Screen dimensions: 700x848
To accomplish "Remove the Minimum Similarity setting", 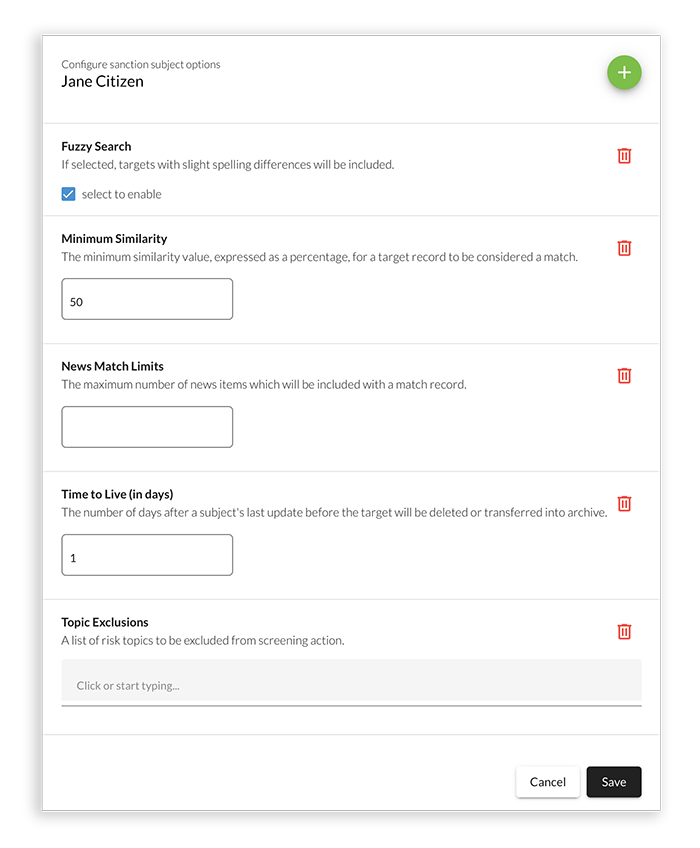I will 624,248.
